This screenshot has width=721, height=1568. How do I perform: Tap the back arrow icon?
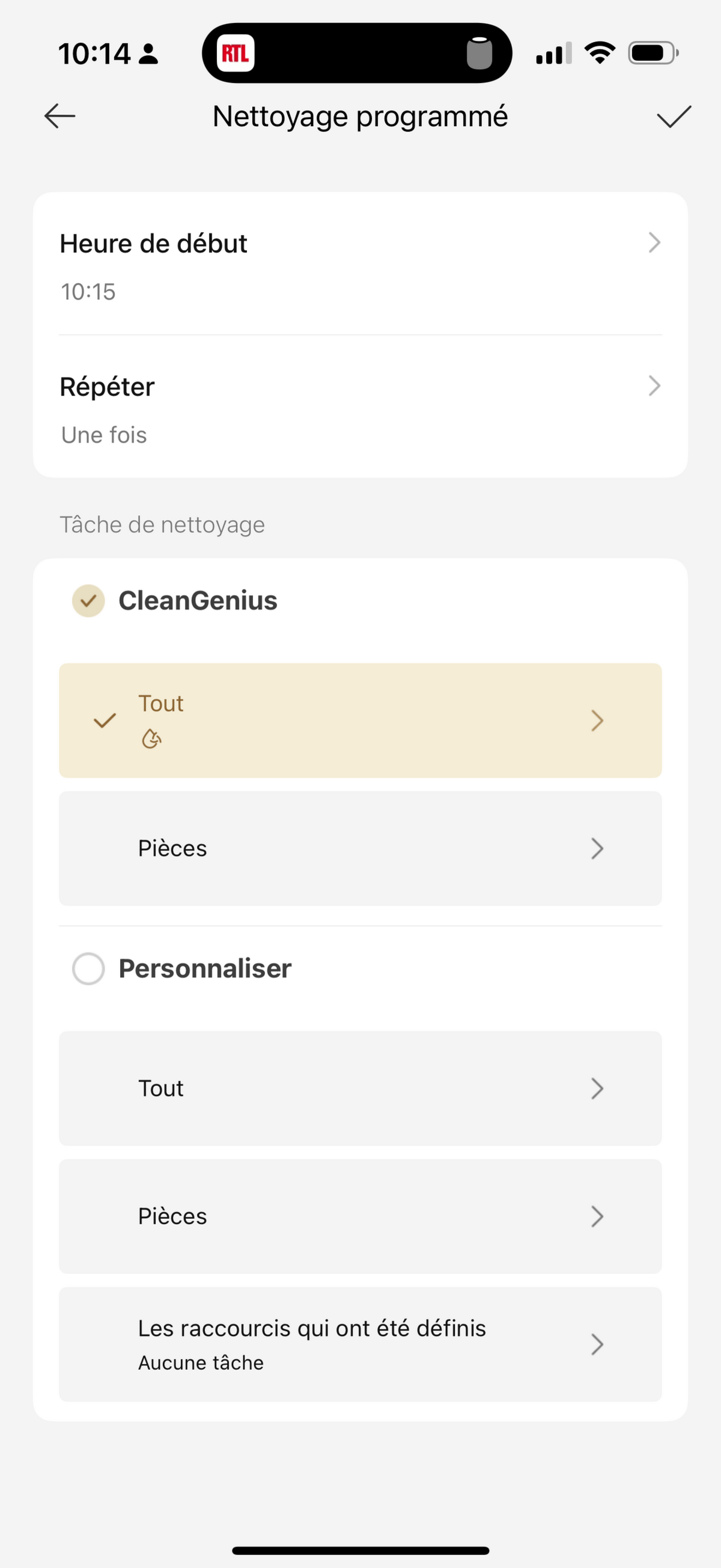(59, 115)
